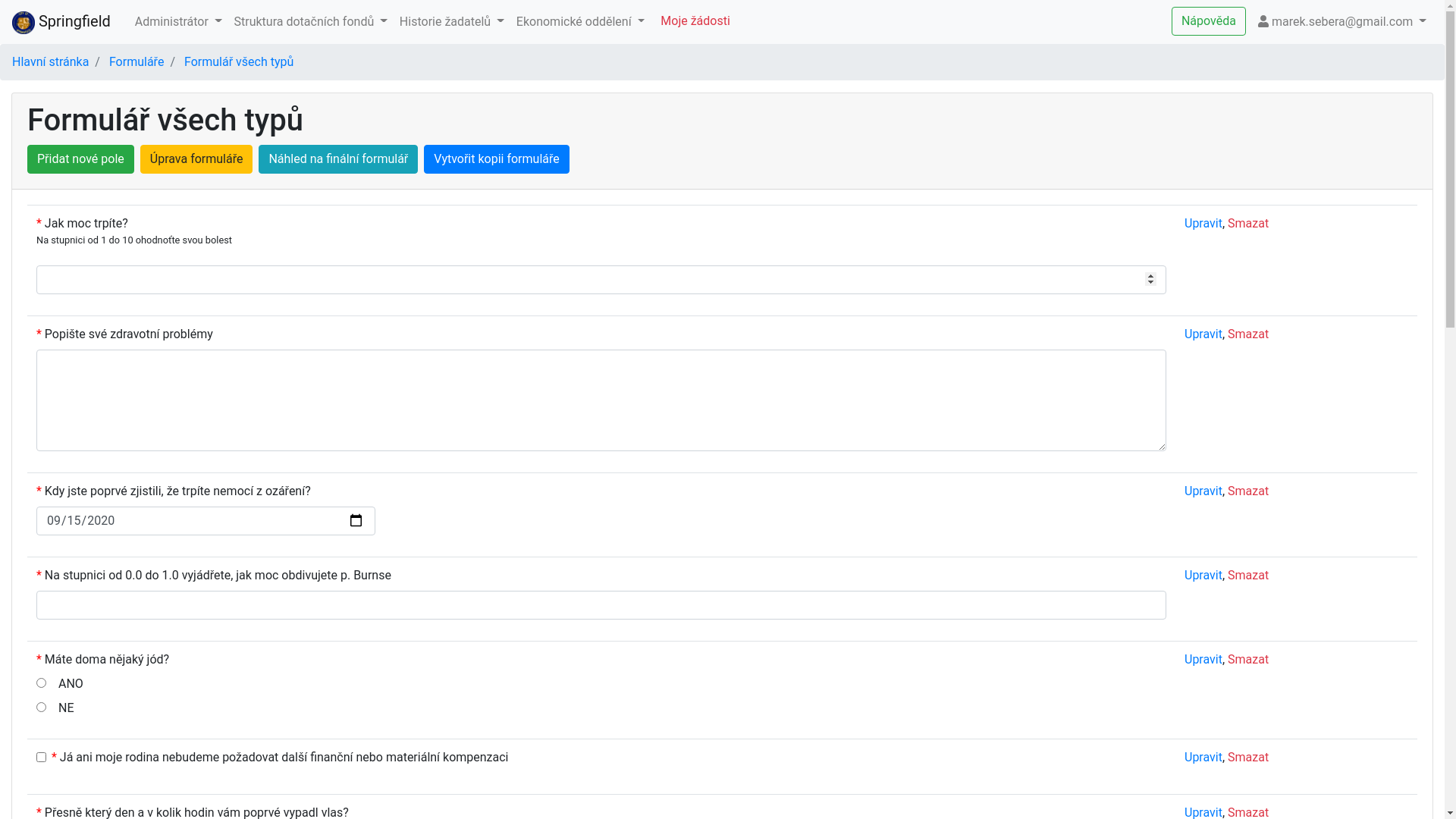Open Struktura dotačních fondů dropdown
The height and width of the screenshot is (819, 1456).
tap(310, 22)
